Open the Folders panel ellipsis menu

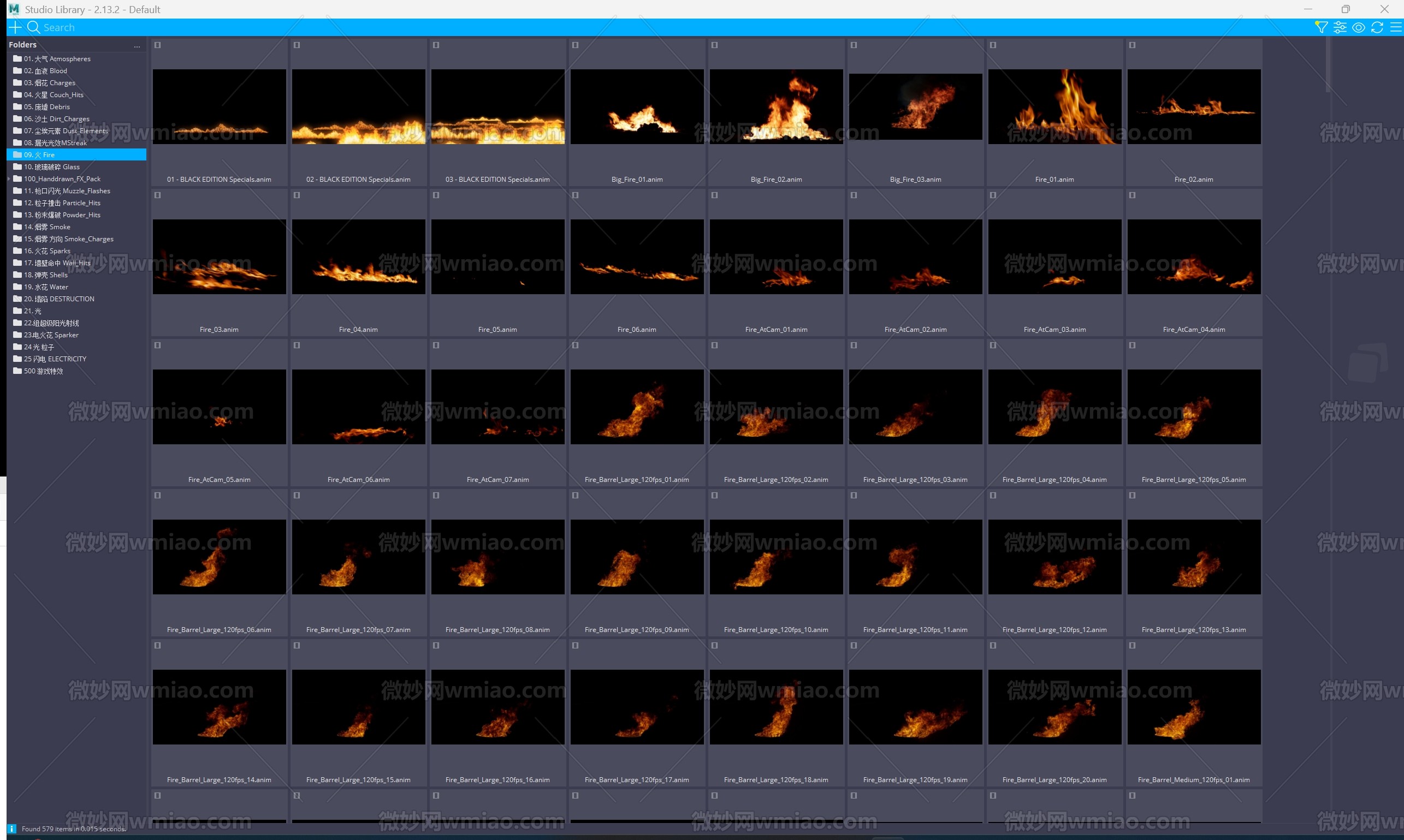click(137, 45)
